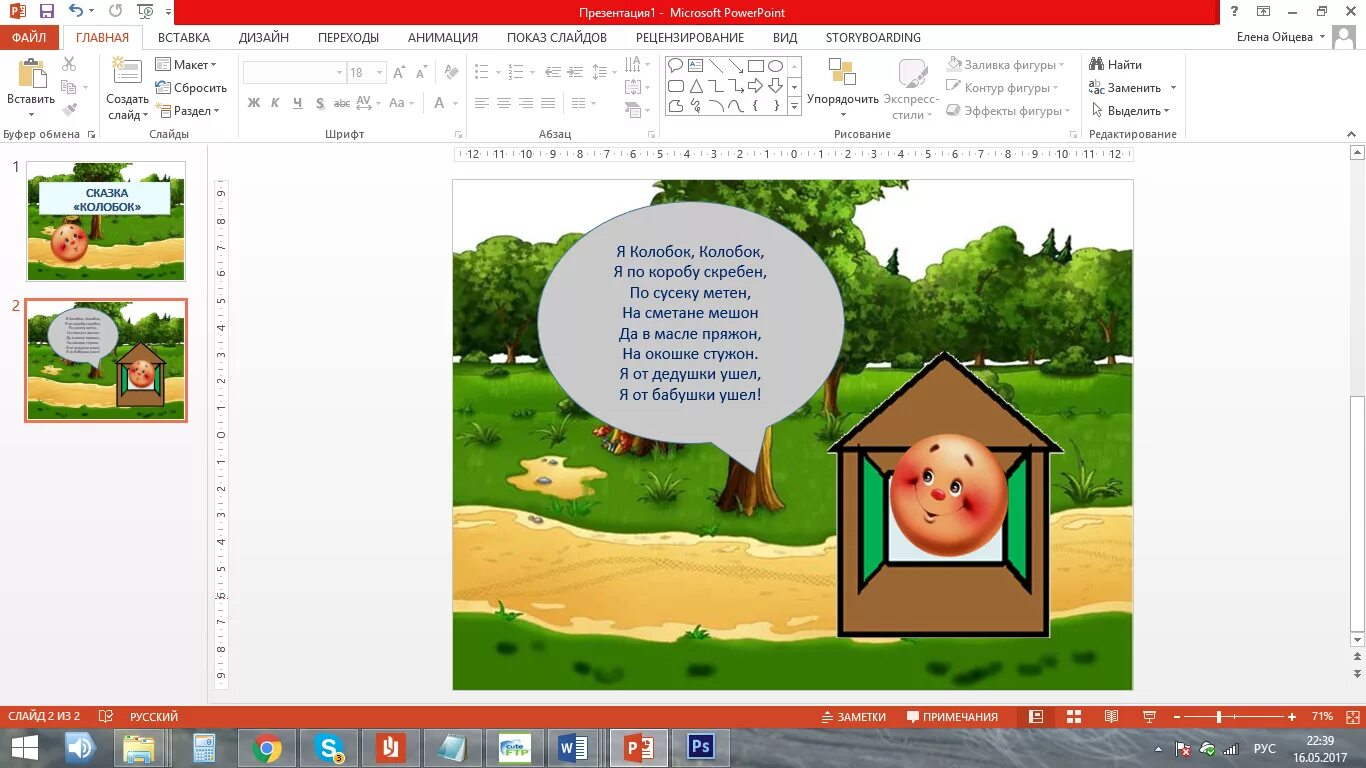Open Заливка фигуры shape fill dropdown
This screenshot has height=768, width=1366.
coord(1005,65)
